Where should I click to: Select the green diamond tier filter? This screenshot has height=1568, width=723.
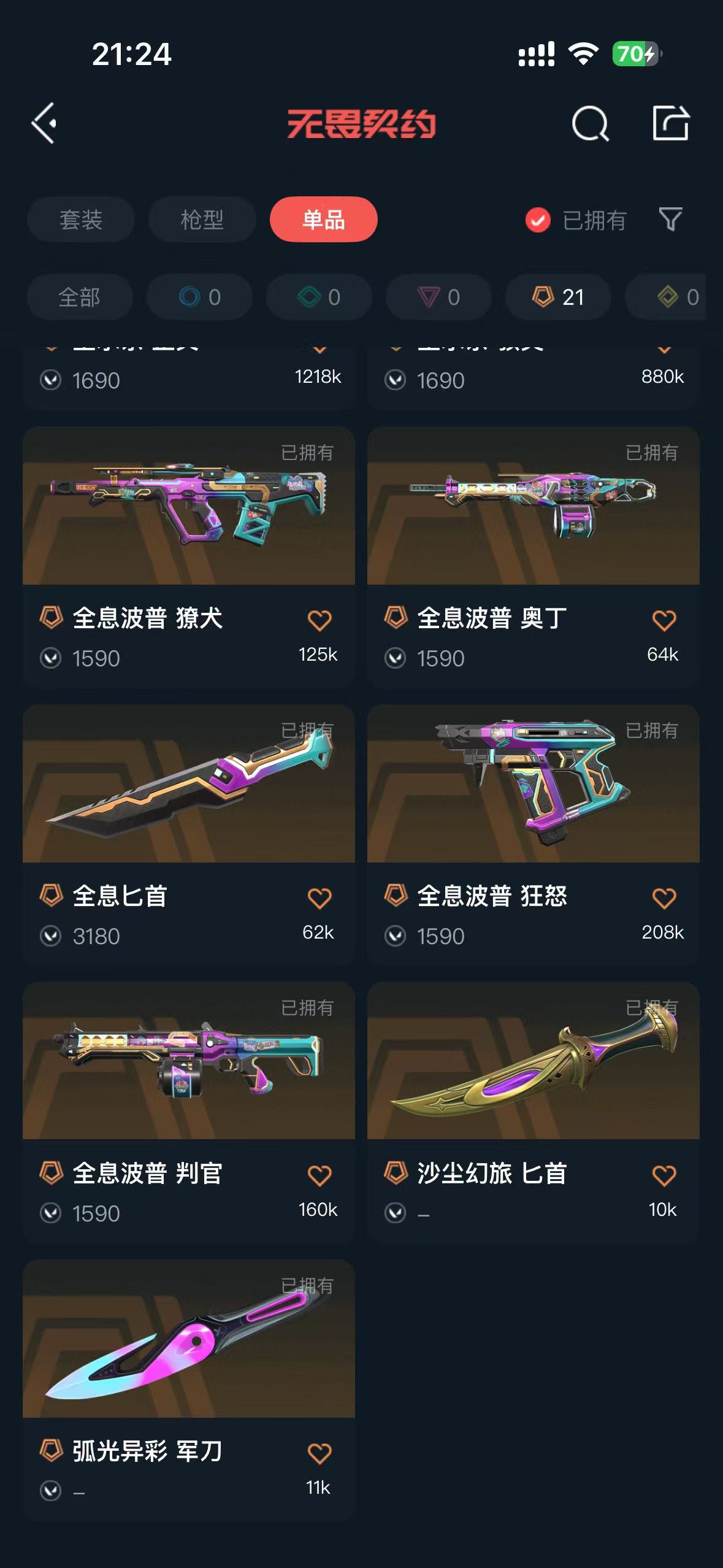click(x=319, y=297)
